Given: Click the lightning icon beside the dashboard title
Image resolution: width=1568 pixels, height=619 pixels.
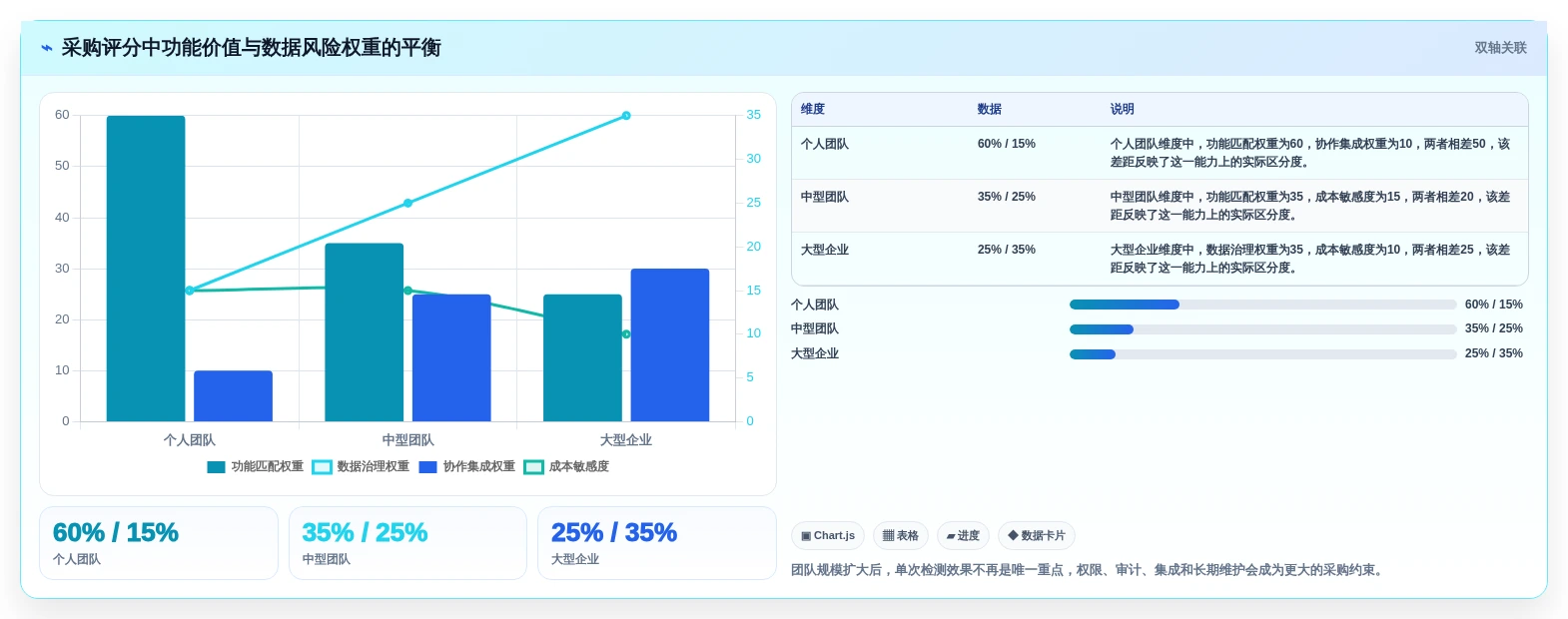Looking at the screenshot, I should pyautogui.click(x=46, y=48).
